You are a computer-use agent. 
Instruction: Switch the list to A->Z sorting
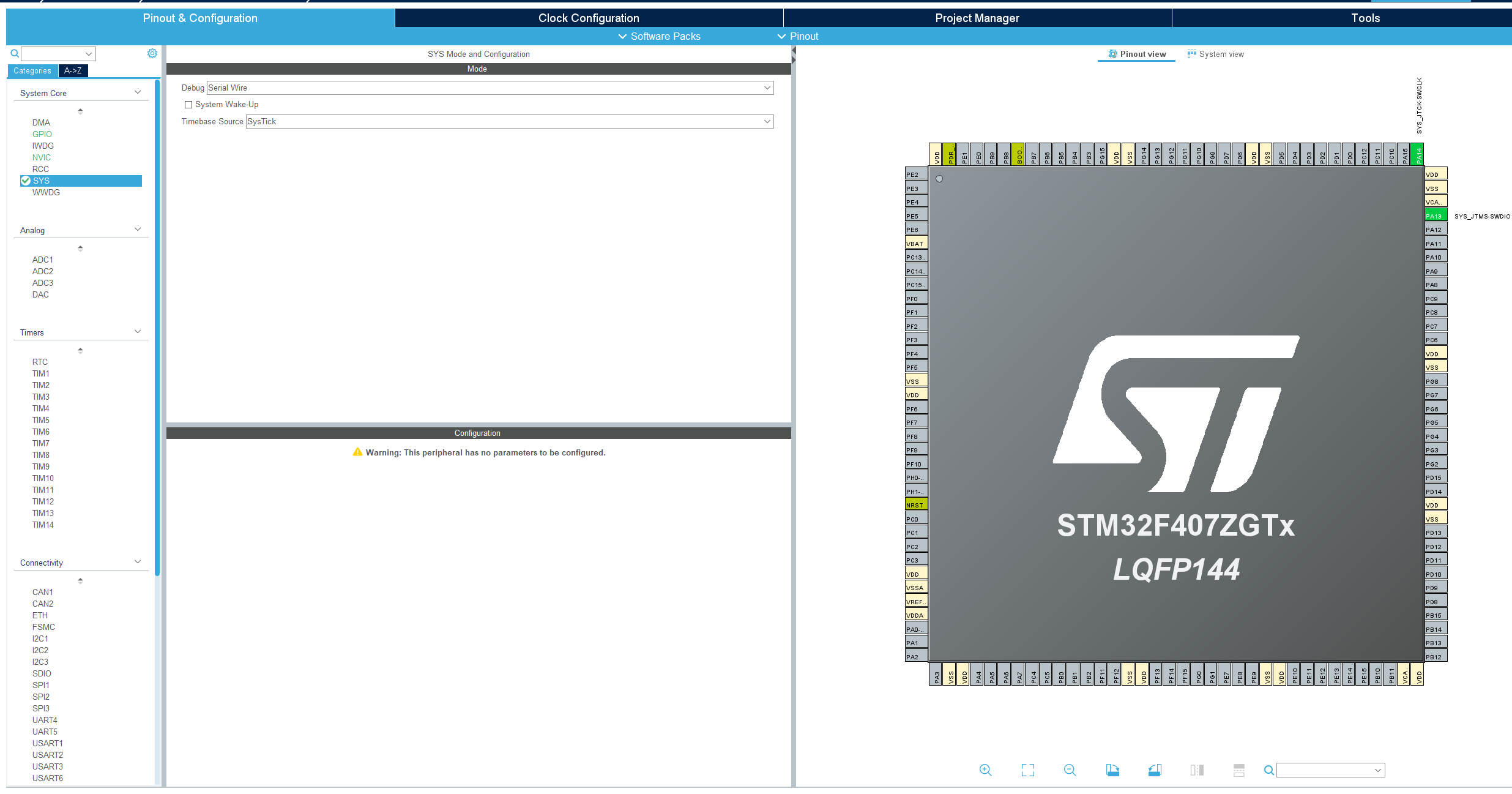73,71
